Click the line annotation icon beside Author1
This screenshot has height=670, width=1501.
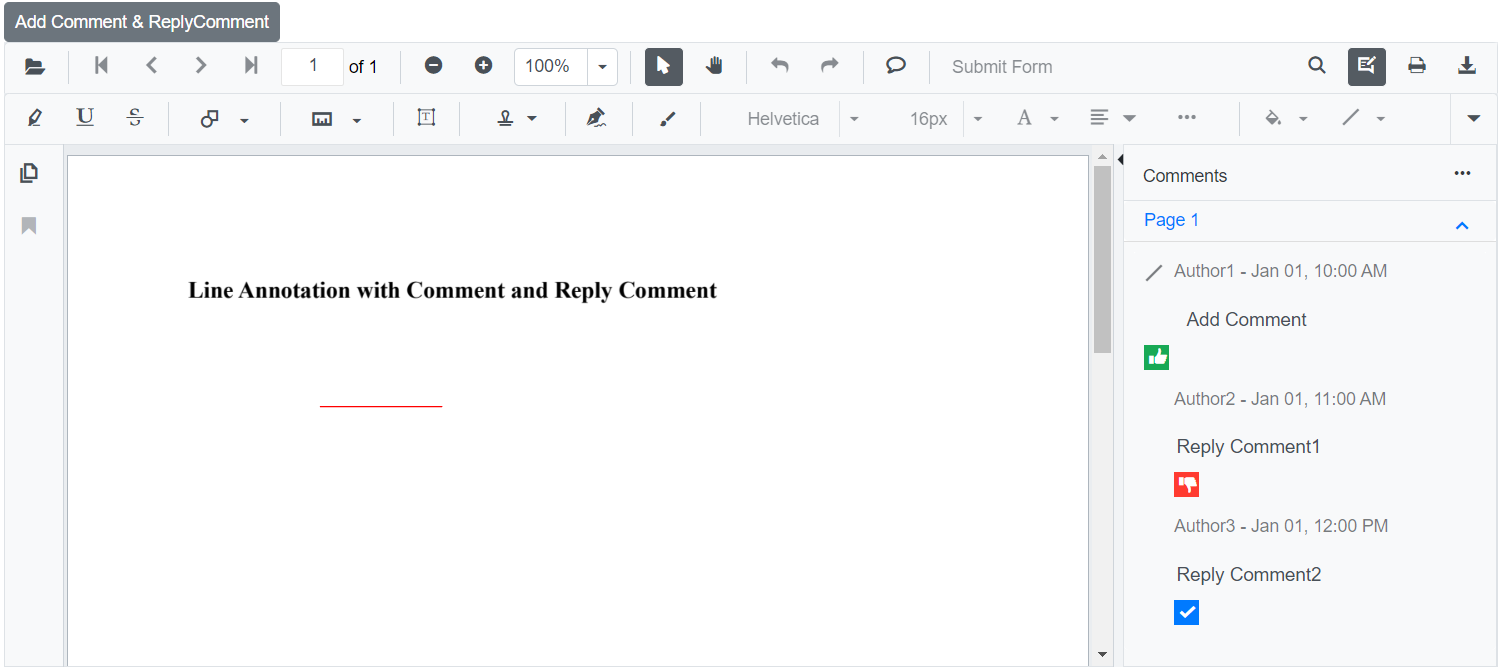coord(1154,272)
